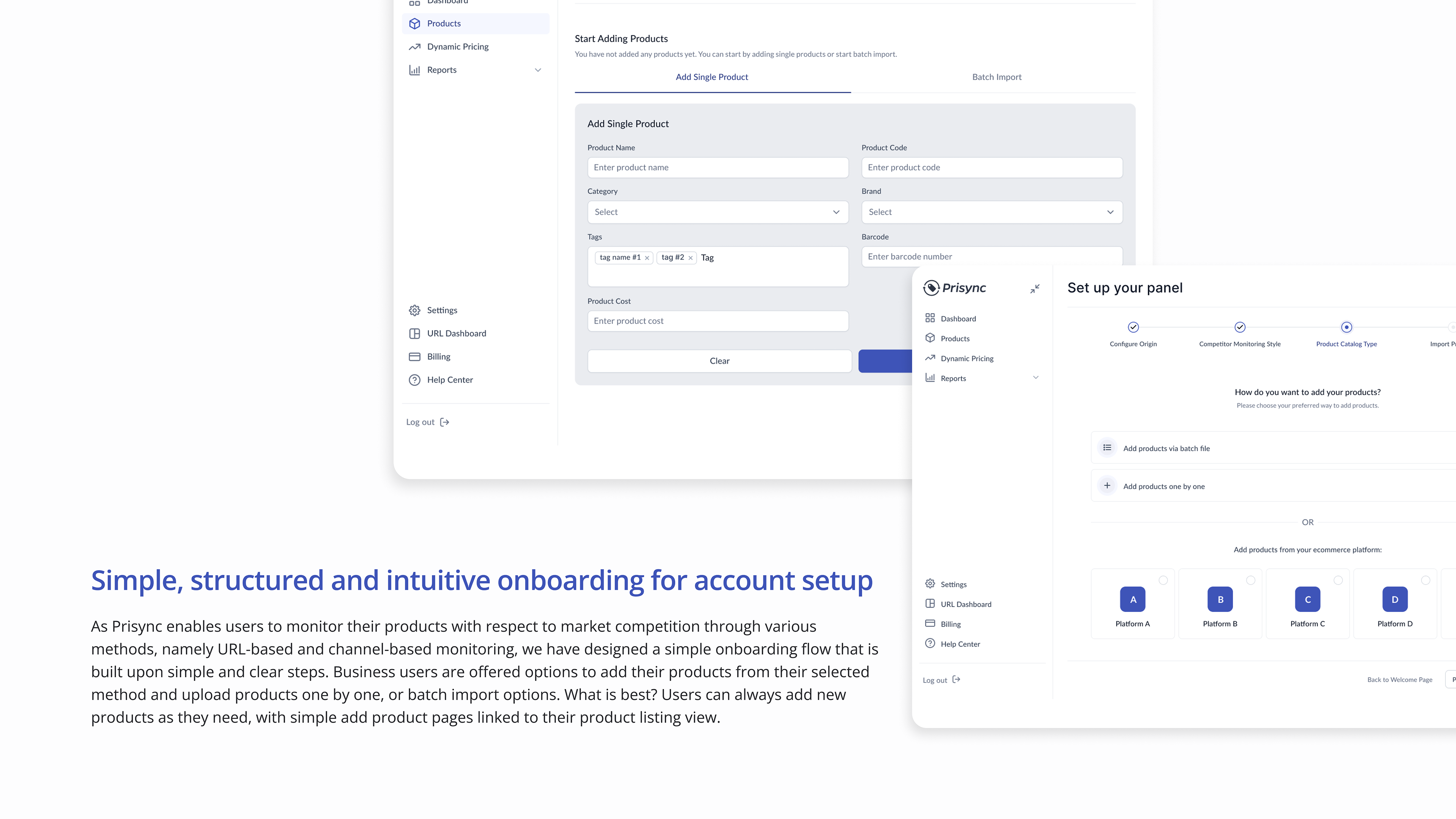The height and width of the screenshot is (819, 1456).
Task: Select the Platform B radio button
Action: pos(1250,581)
